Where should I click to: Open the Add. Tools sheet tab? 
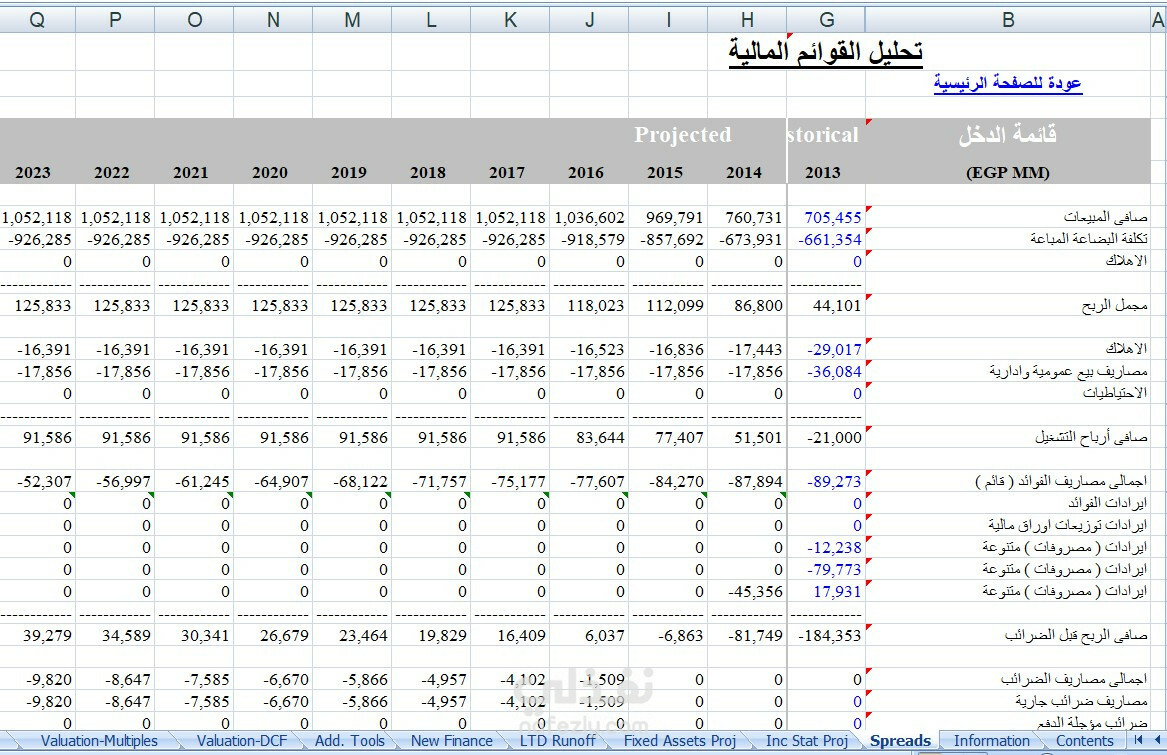click(349, 741)
